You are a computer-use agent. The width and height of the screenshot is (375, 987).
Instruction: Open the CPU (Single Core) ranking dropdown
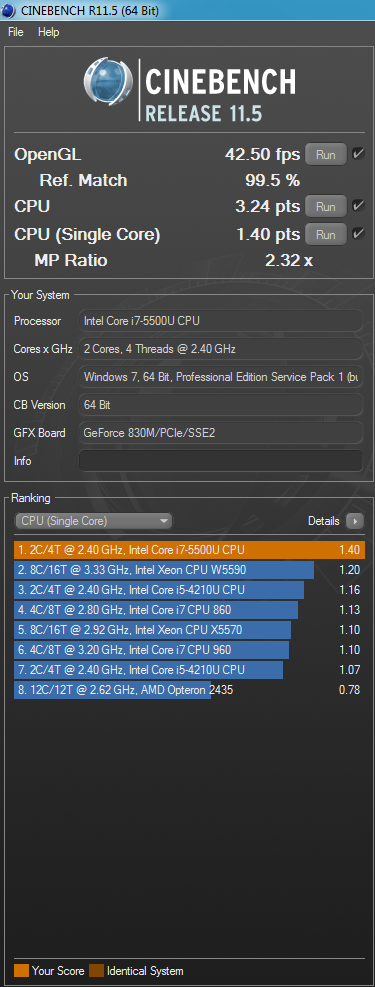93,521
